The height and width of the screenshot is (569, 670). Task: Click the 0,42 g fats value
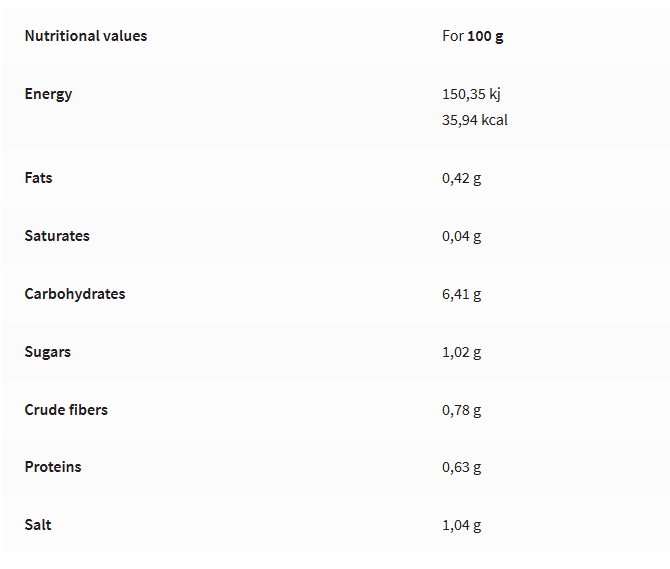(462, 178)
